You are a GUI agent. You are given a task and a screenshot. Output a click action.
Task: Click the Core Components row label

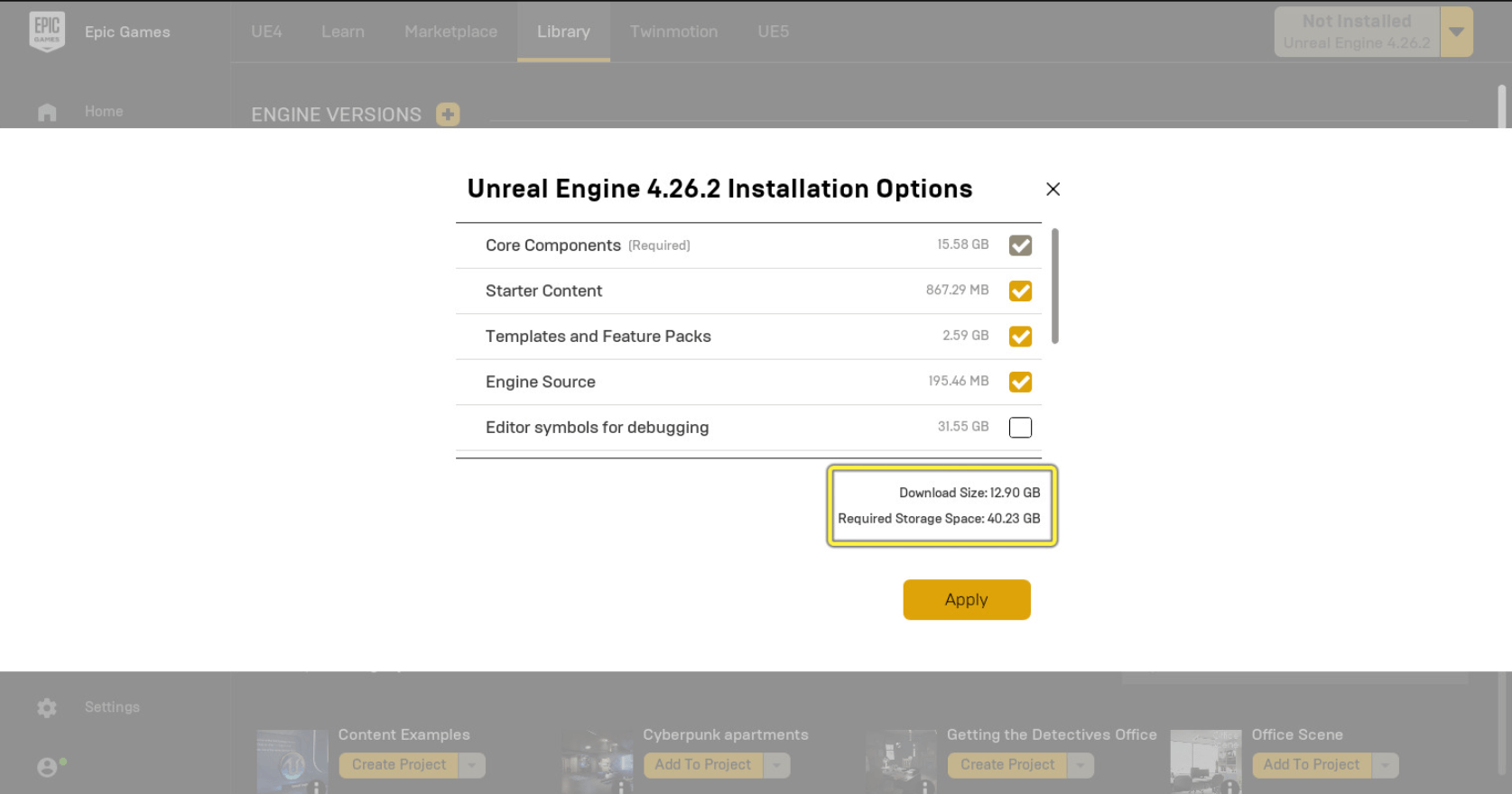[553, 245]
